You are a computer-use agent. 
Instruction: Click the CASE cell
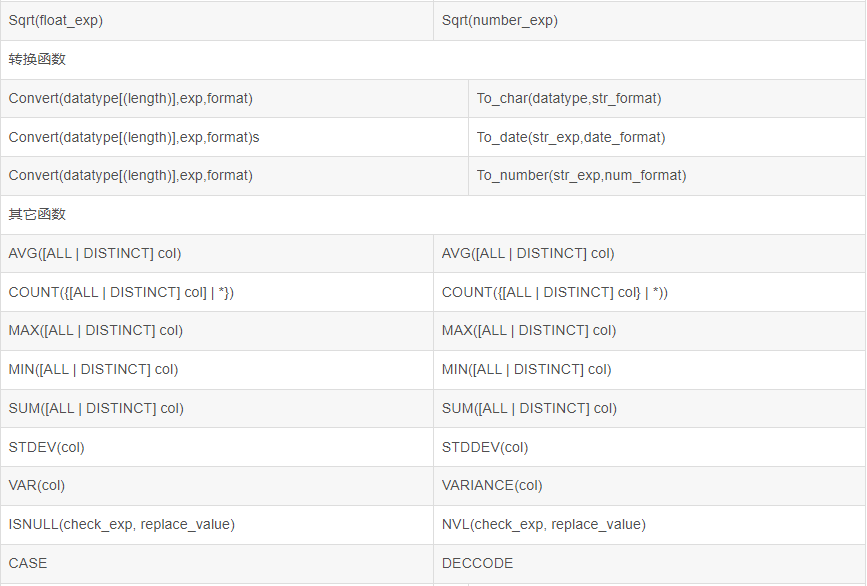coord(28,563)
